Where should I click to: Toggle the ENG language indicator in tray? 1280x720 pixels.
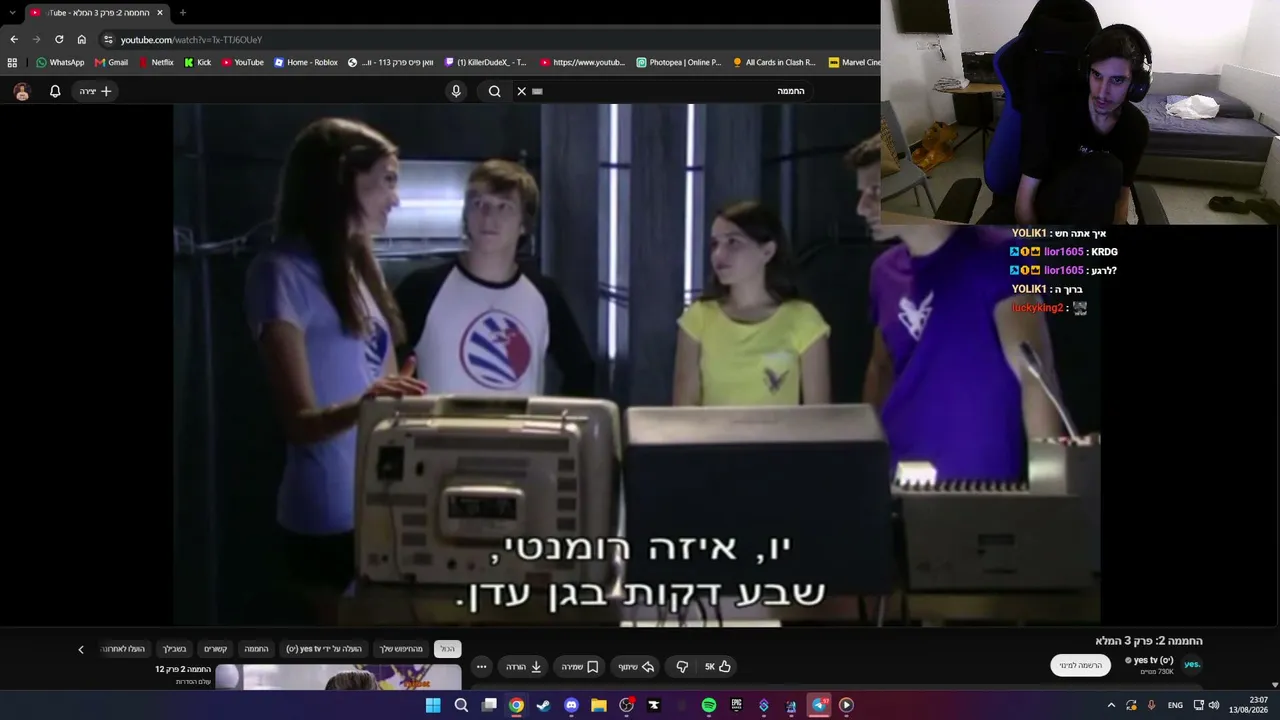[x=1175, y=705]
